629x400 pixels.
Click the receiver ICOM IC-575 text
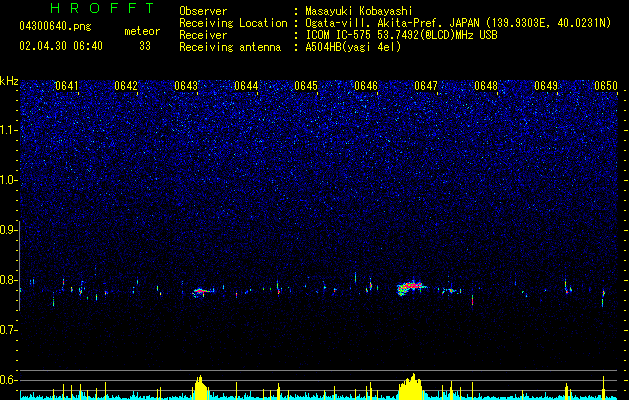coord(401,35)
